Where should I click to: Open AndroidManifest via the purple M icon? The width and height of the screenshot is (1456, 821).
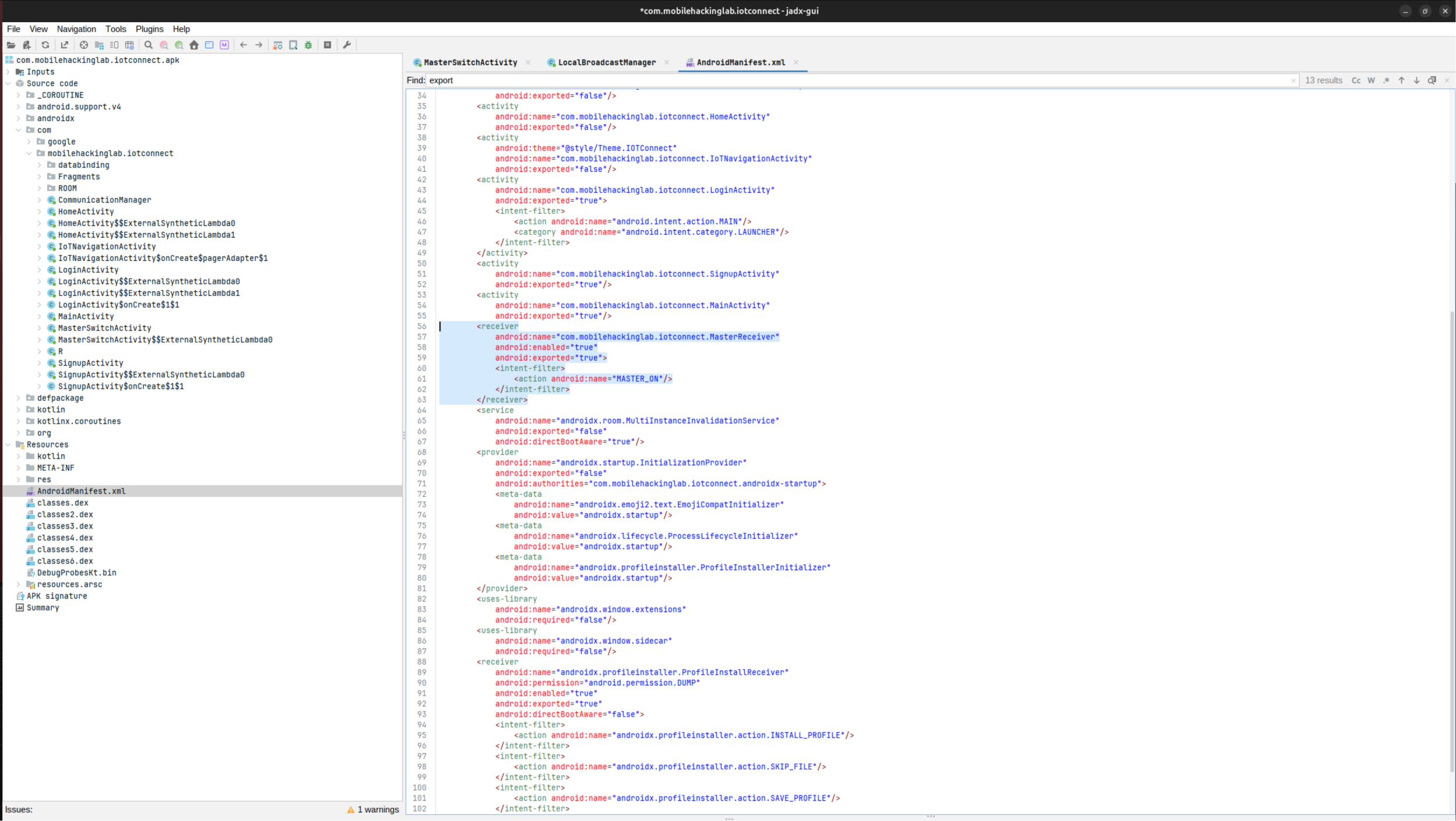224,45
